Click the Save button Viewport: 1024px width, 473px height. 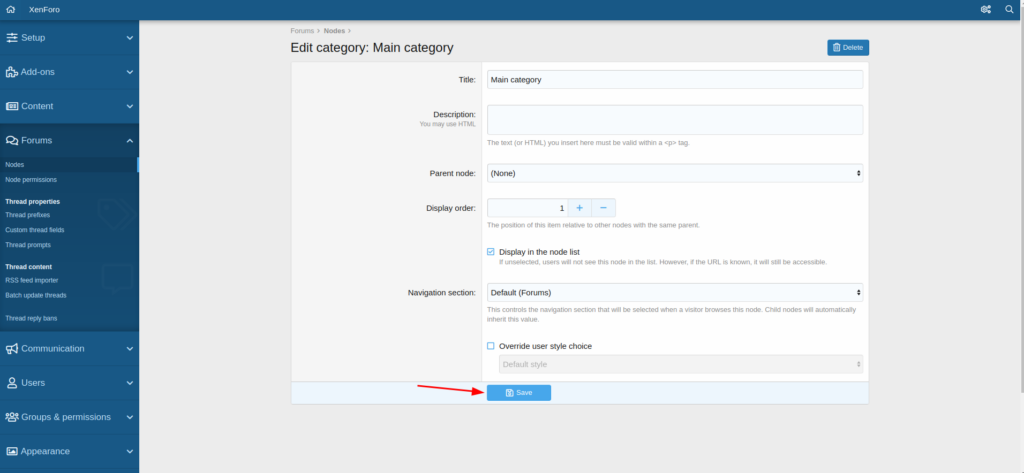pyautogui.click(x=519, y=393)
